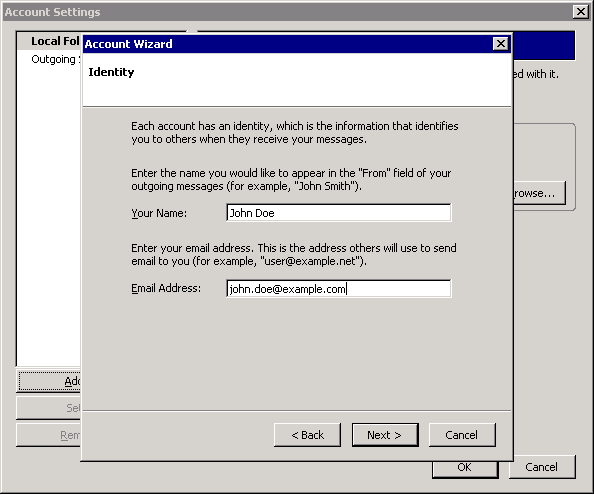Click the Email Address label
This screenshot has width=594, height=495.
tap(166, 288)
